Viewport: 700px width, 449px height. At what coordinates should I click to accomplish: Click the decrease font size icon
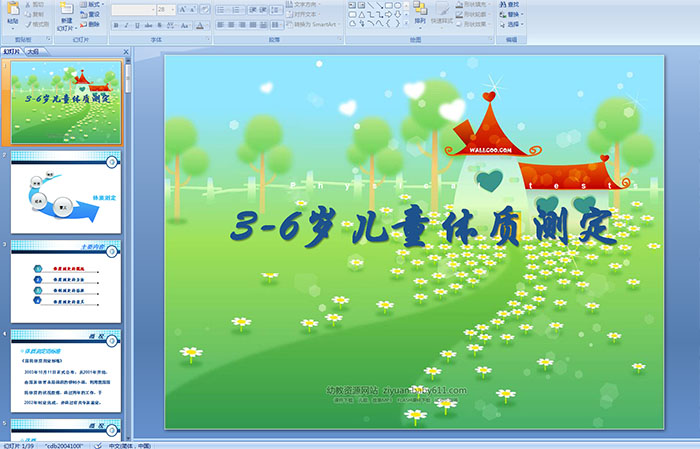193,9
